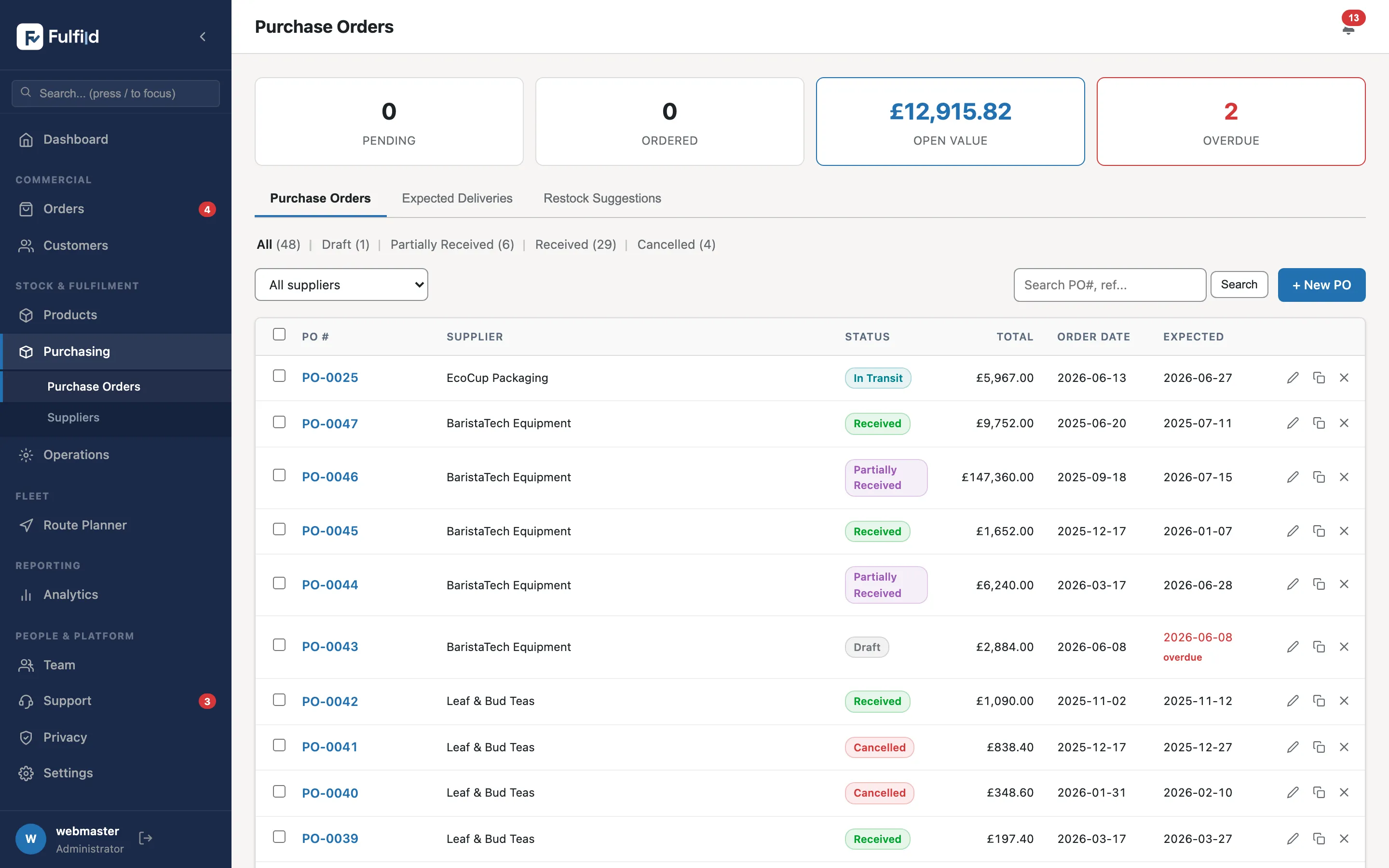Duplicate PO-0040 using the copy icon
The width and height of the screenshot is (1389, 868).
click(x=1319, y=792)
